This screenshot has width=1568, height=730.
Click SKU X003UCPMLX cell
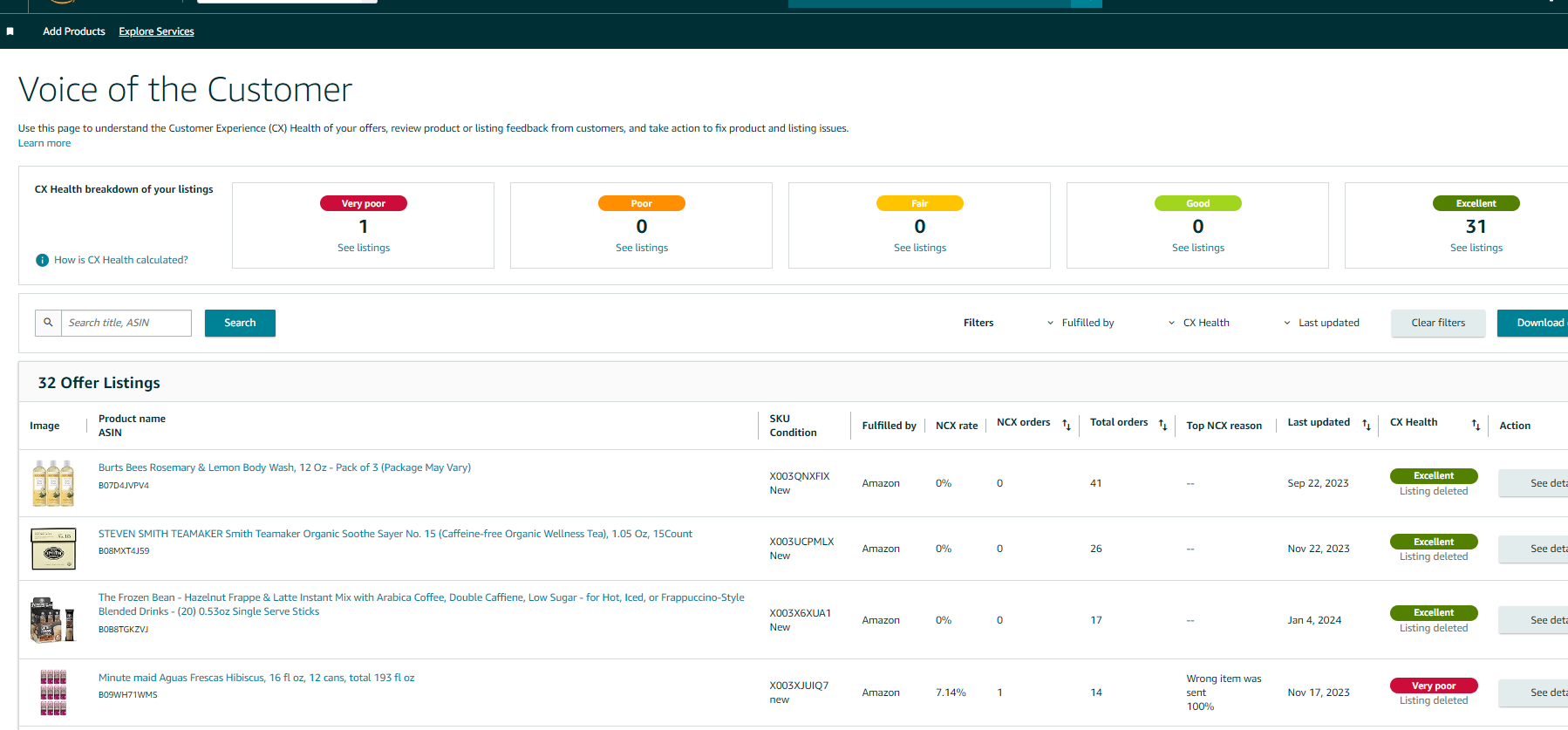pyautogui.click(x=801, y=542)
